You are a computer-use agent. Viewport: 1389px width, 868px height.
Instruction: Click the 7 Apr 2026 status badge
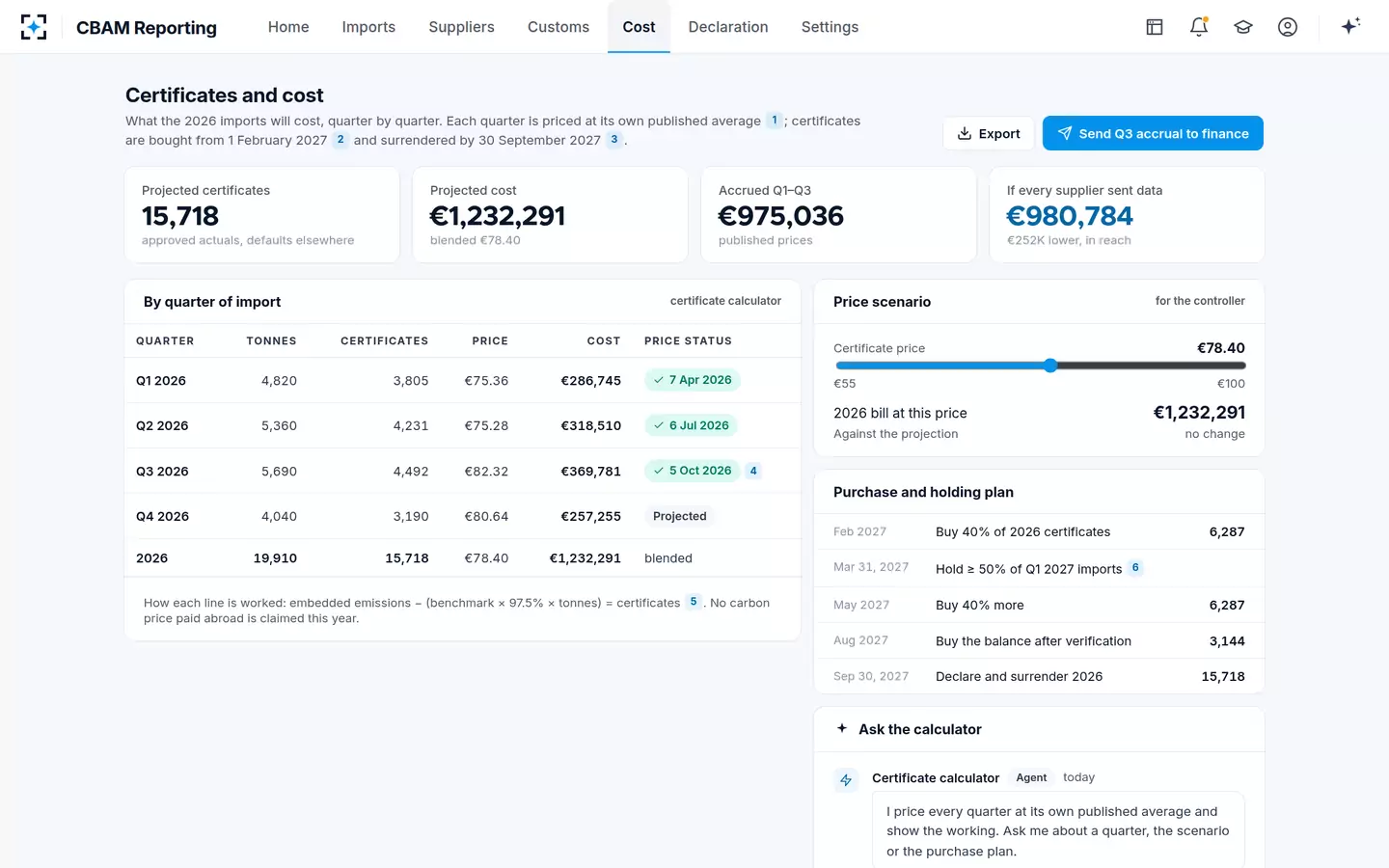pyautogui.click(x=693, y=380)
